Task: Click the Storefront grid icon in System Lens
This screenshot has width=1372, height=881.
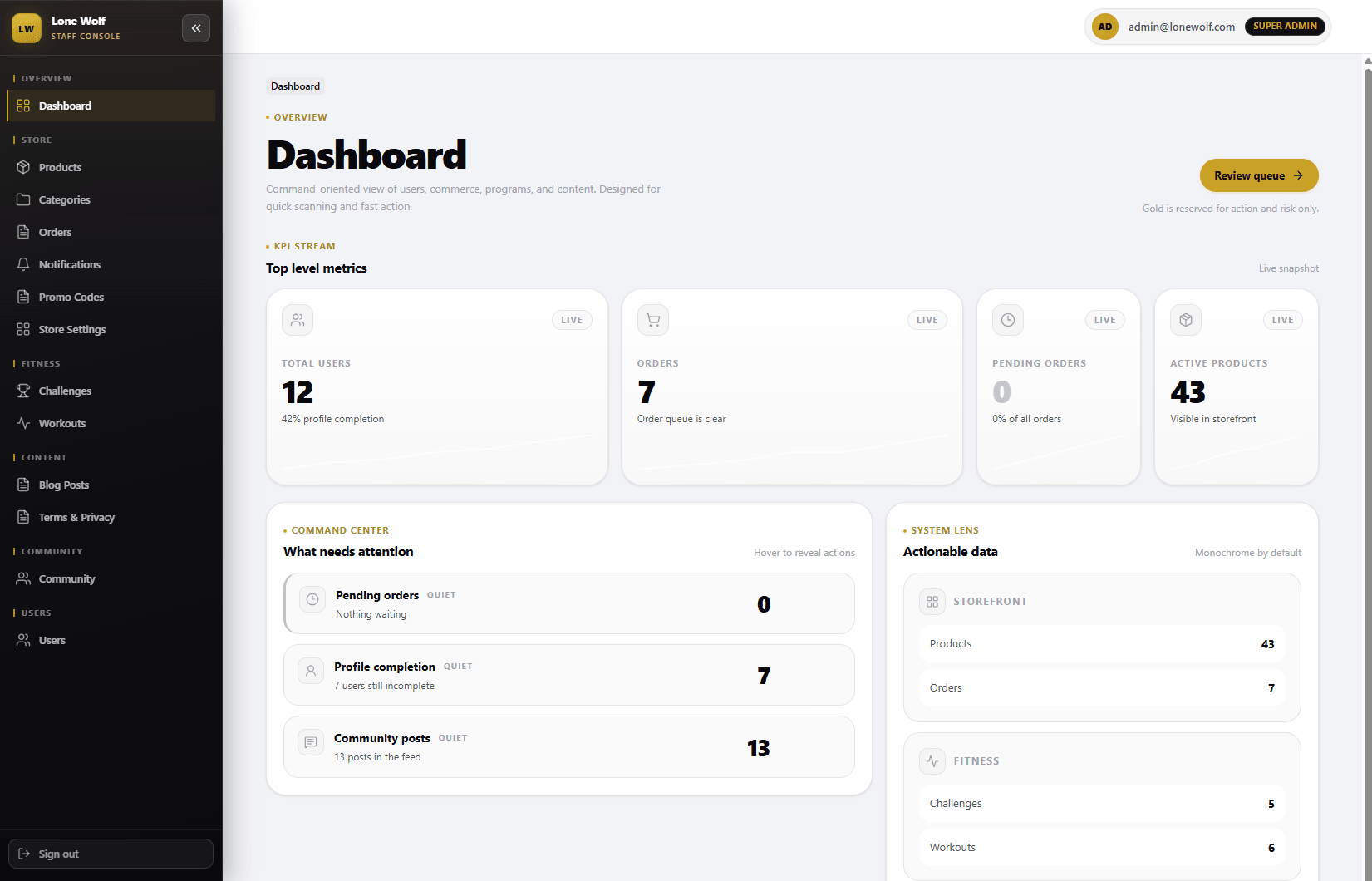Action: [x=932, y=601]
